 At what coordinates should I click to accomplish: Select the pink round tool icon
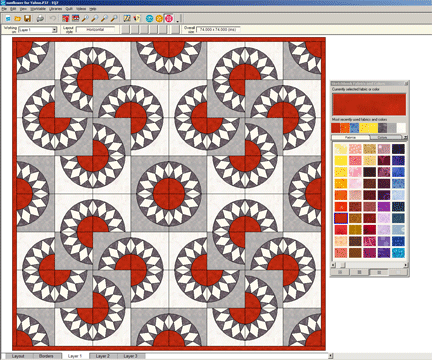click(169, 19)
